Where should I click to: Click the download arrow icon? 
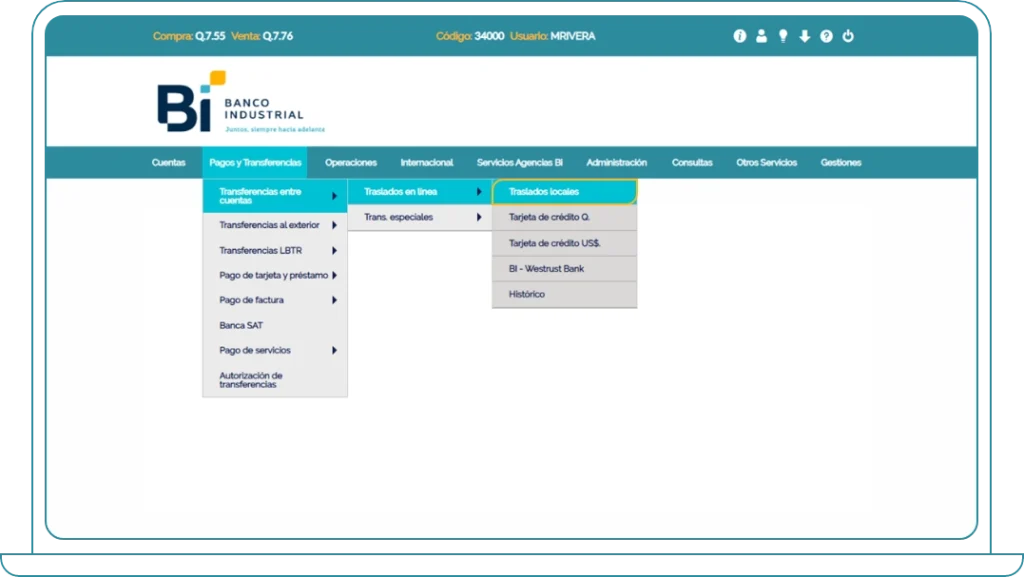[x=804, y=36]
